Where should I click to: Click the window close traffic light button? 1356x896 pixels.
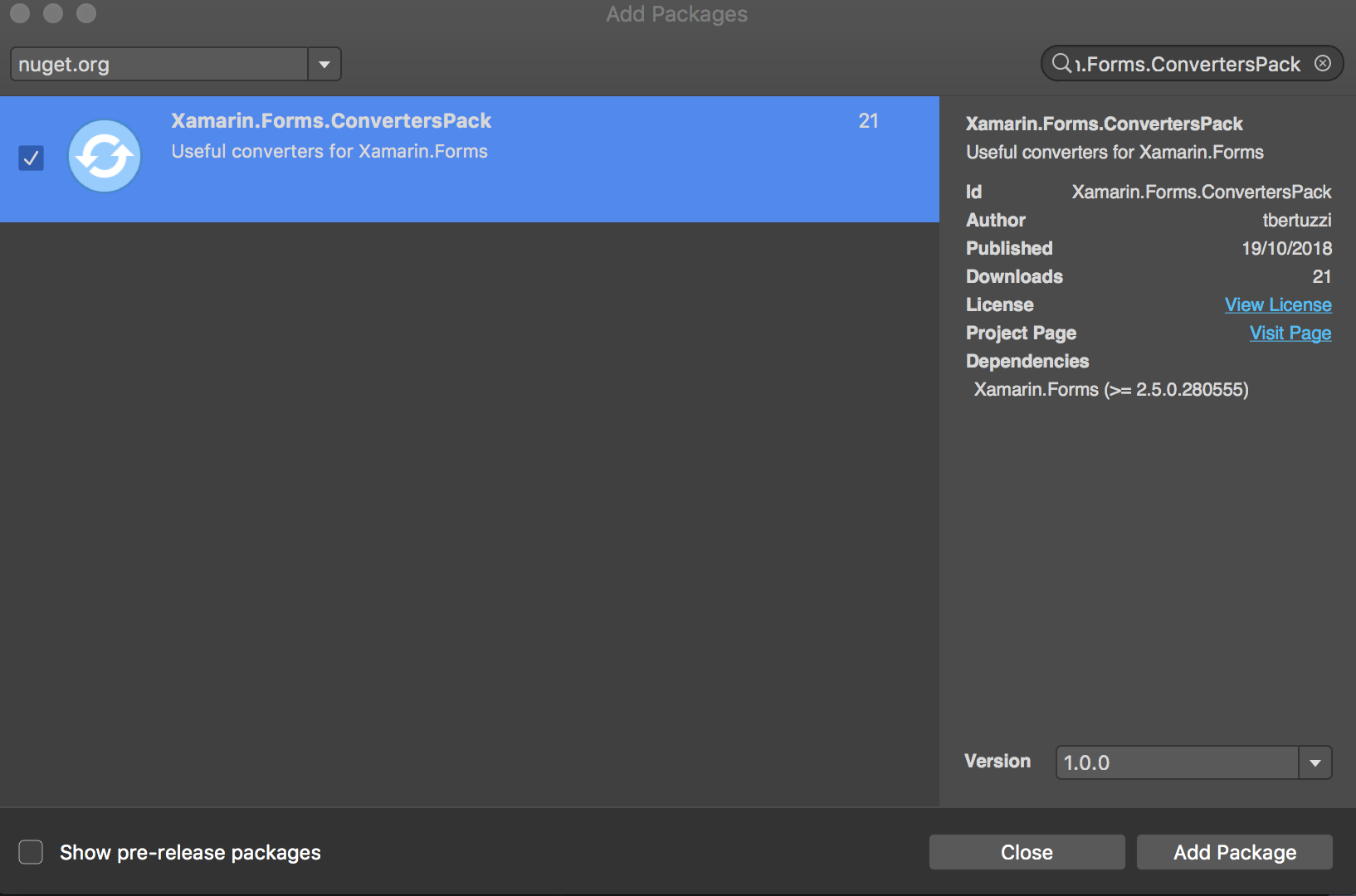tap(20, 13)
